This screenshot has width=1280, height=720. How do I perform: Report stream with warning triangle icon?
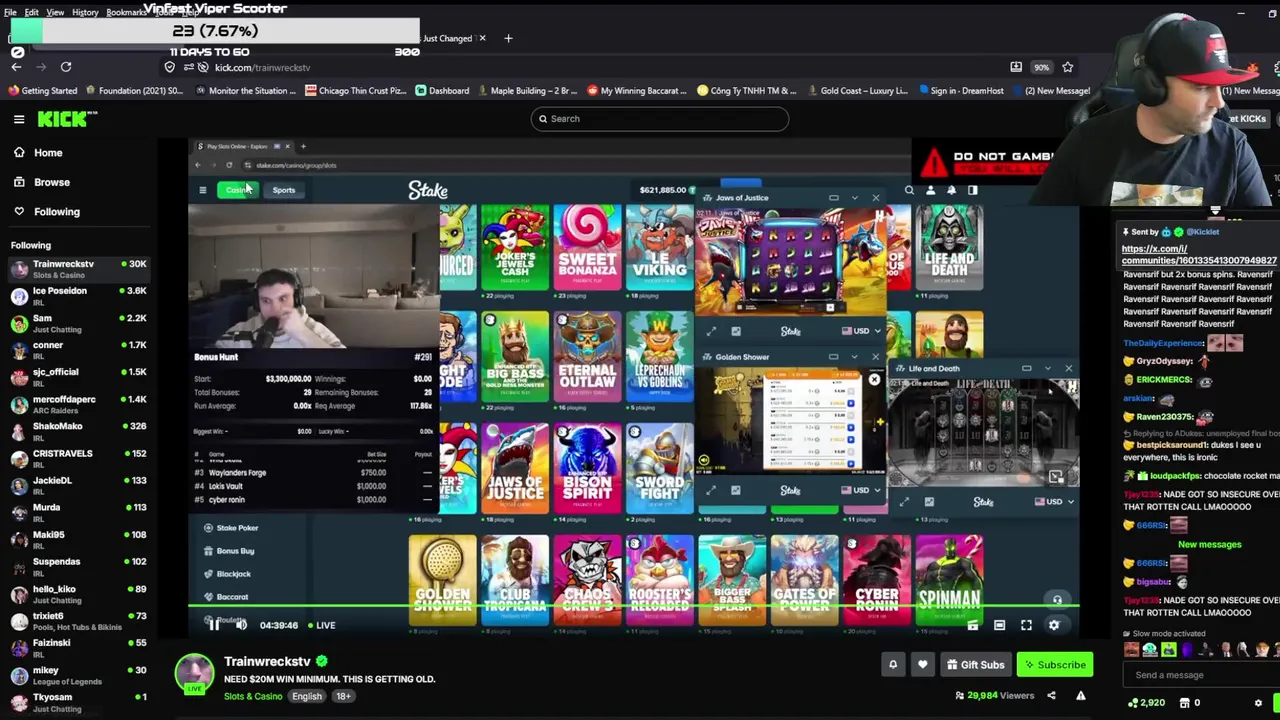tap(1080, 695)
